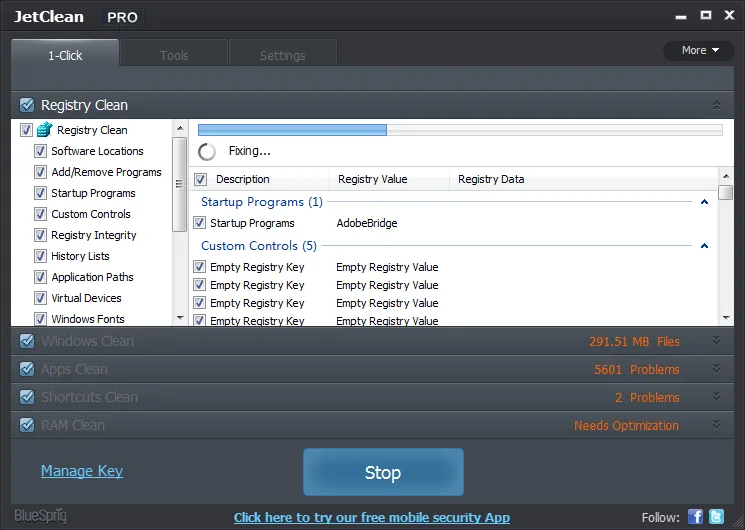Collapse Registry Clean section double-chevron

(x=716, y=105)
